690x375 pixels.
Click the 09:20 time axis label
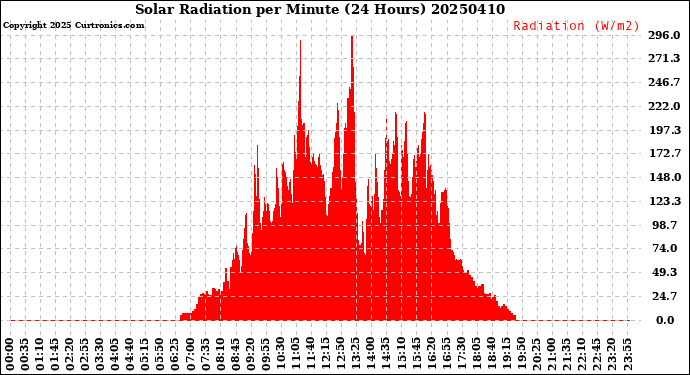click(x=251, y=355)
